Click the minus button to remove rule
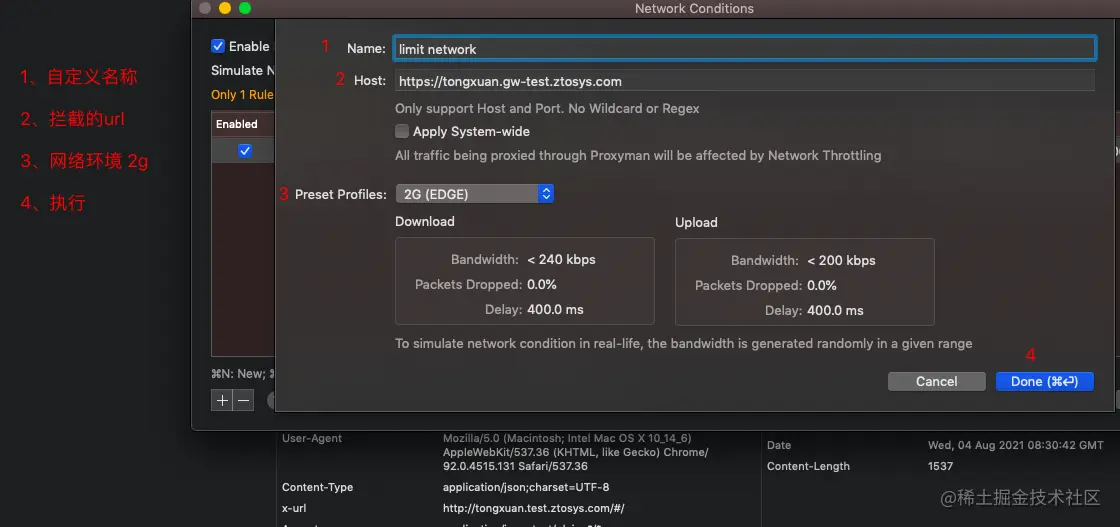The height and width of the screenshot is (527, 1120). click(243, 400)
